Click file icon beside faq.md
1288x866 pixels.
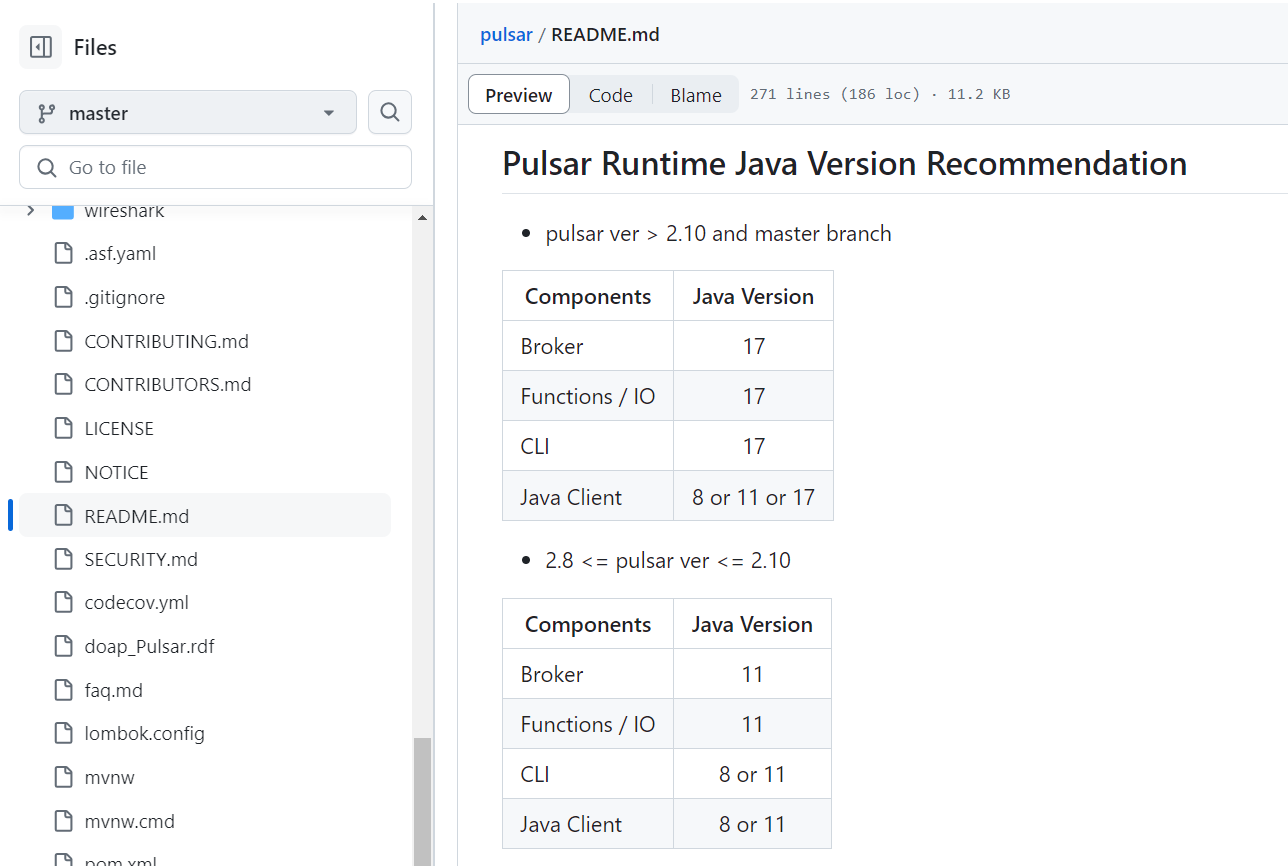[63, 690]
